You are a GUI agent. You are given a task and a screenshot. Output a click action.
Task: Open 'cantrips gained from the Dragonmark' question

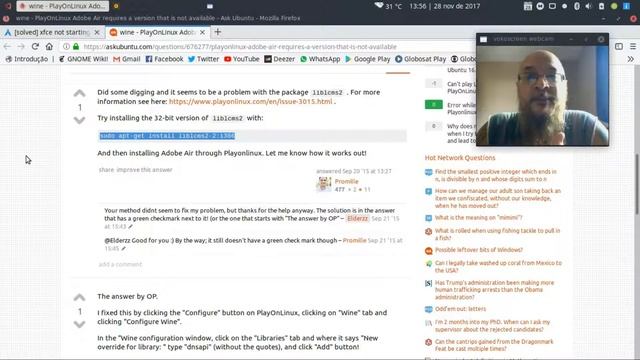click(494, 345)
